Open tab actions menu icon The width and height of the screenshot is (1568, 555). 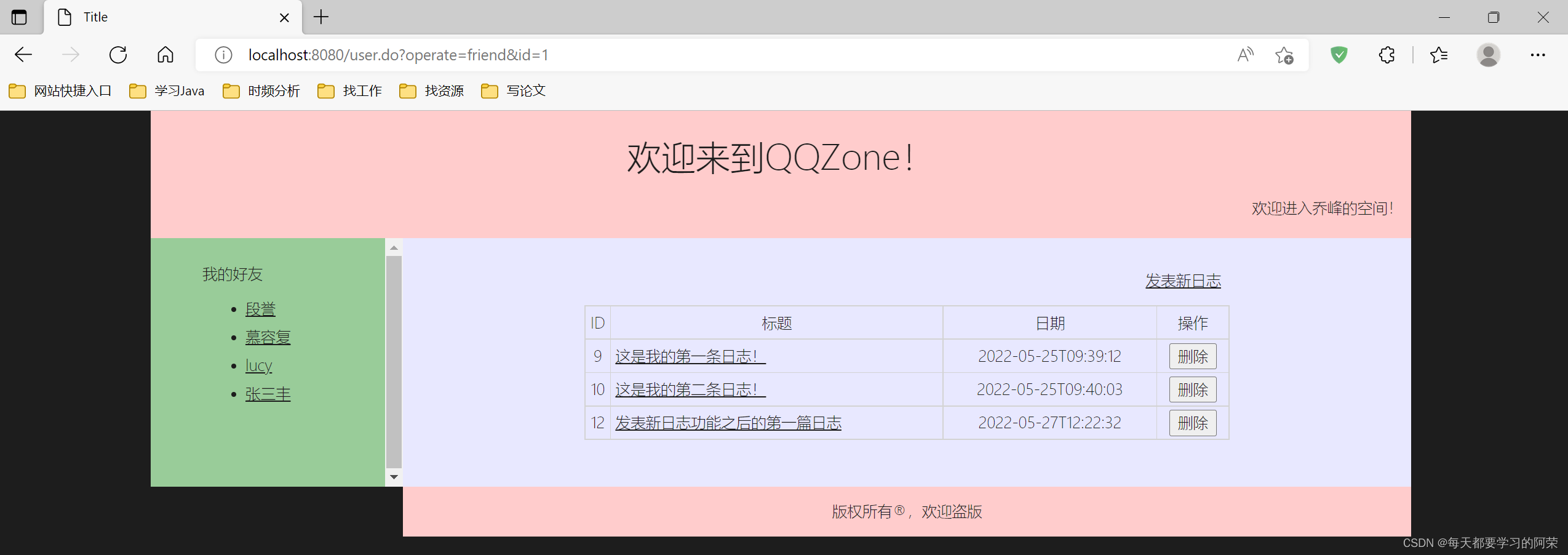point(19,17)
